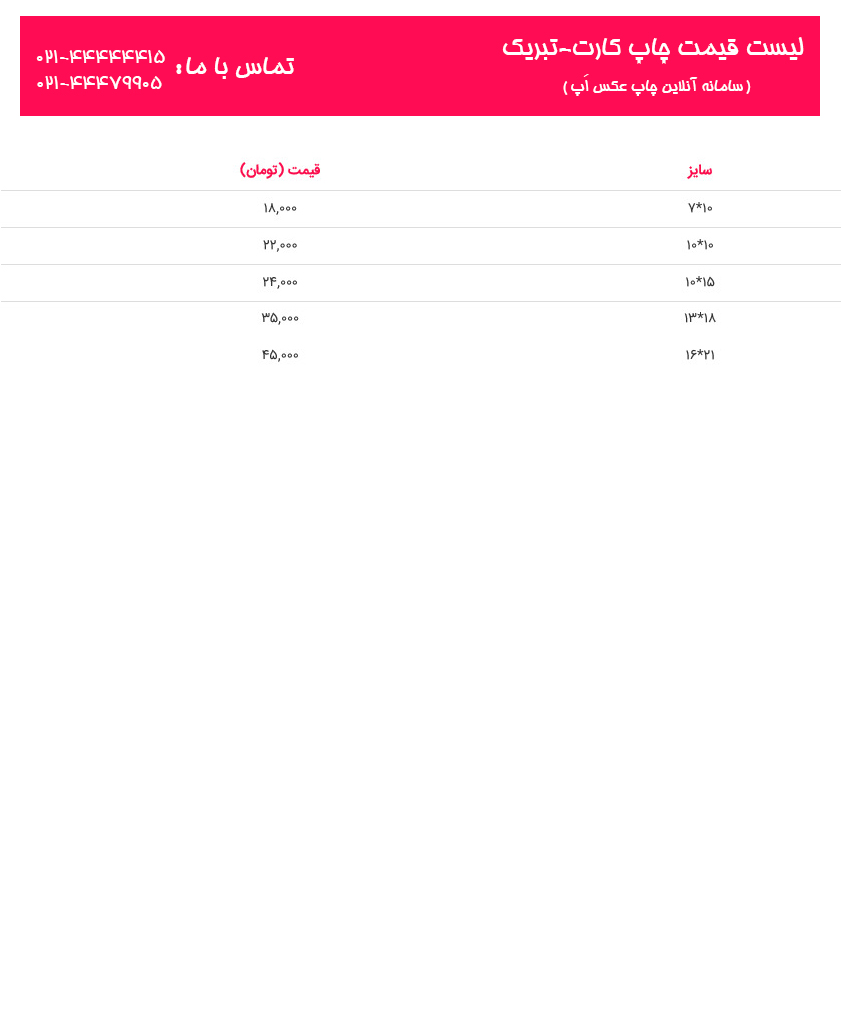
Task: Select the 7*10 size cell
Action: 700,208
